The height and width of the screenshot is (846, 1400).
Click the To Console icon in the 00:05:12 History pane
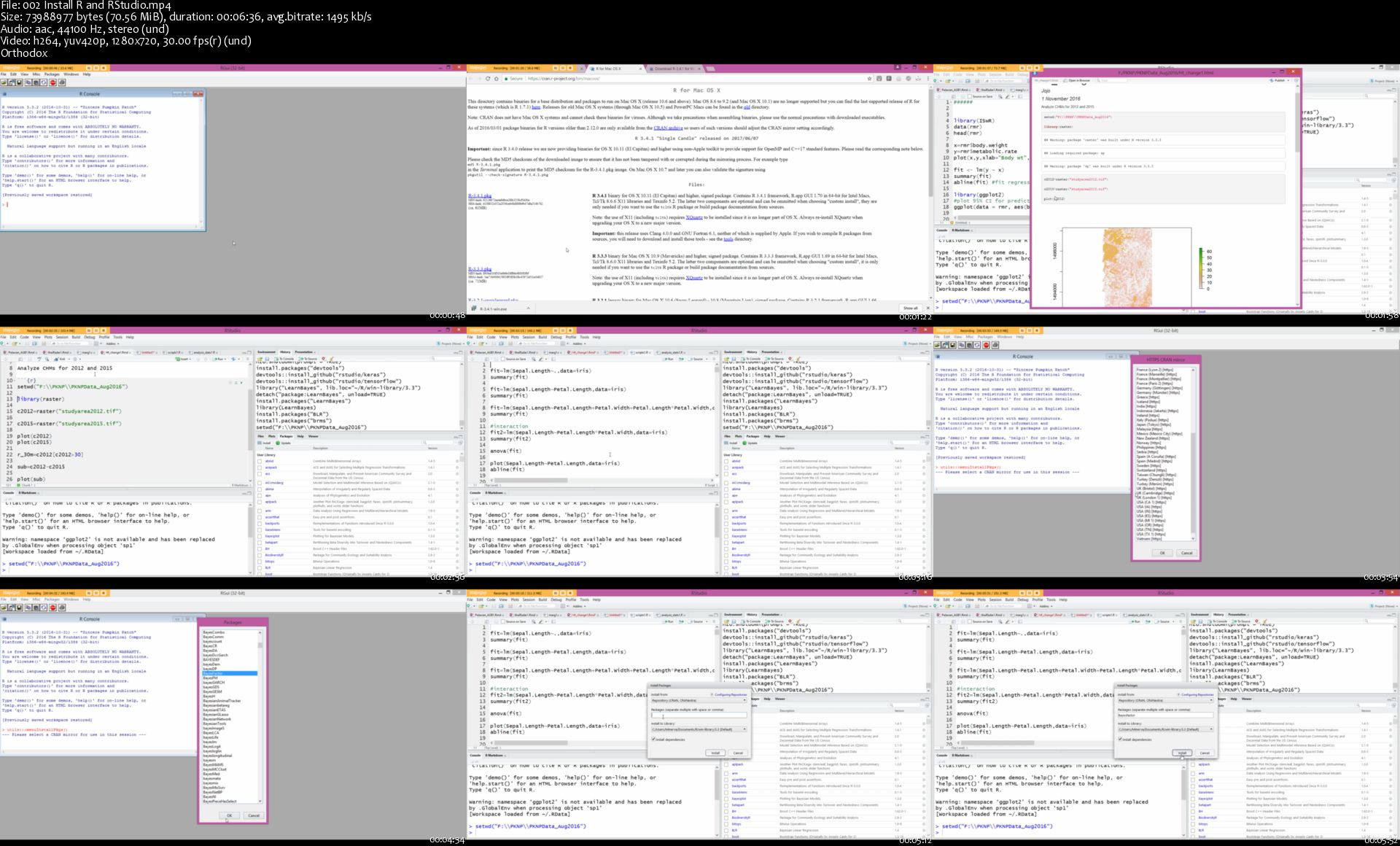(x=751, y=621)
